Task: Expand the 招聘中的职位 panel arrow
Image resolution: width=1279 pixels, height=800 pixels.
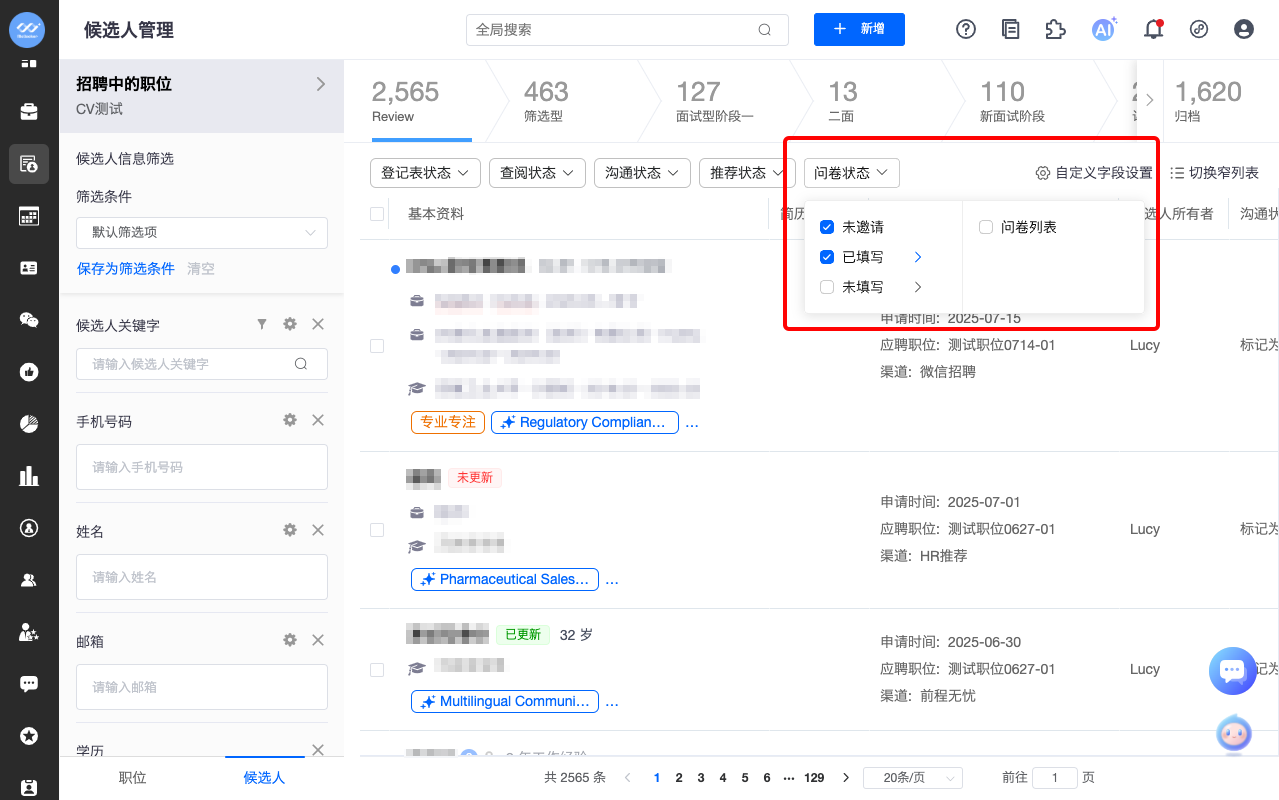Action: (321, 84)
